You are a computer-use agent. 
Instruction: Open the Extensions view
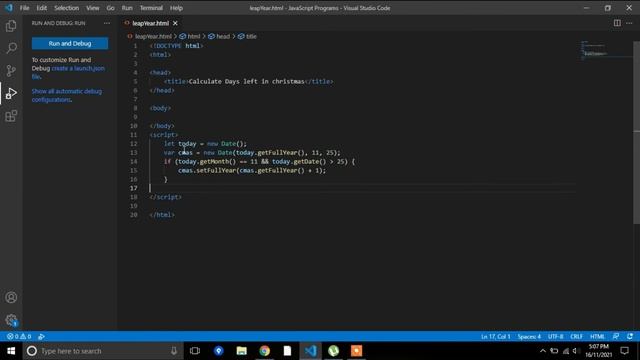tap(11, 116)
